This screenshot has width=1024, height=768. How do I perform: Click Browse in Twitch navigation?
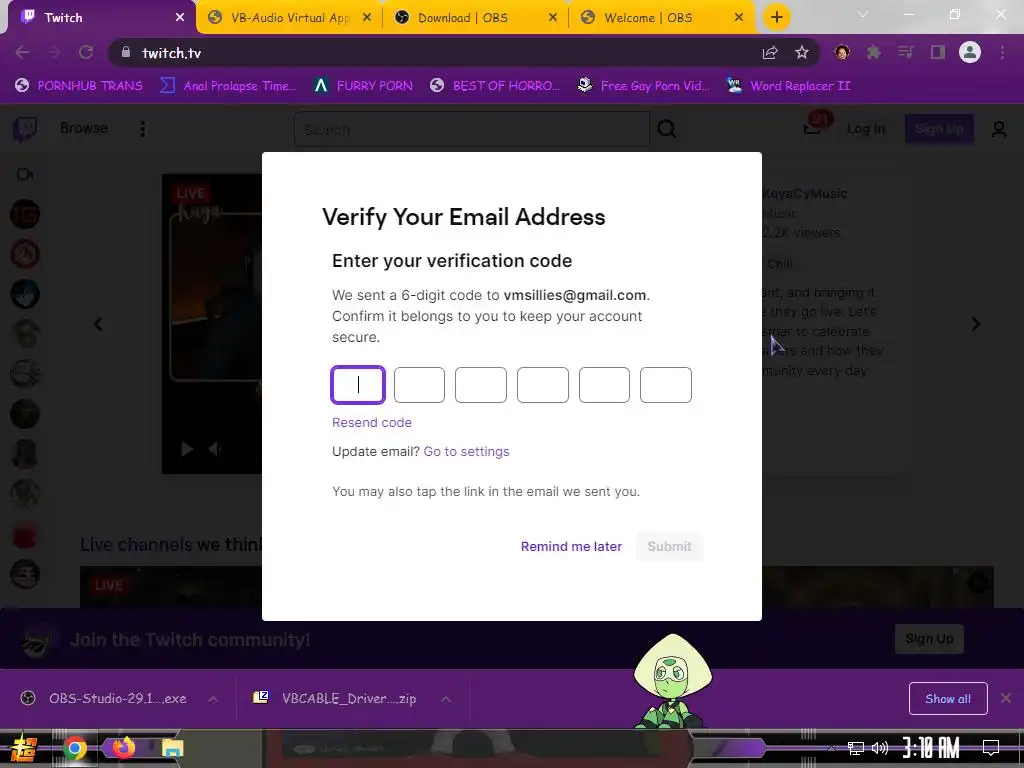[x=84, y=128]
